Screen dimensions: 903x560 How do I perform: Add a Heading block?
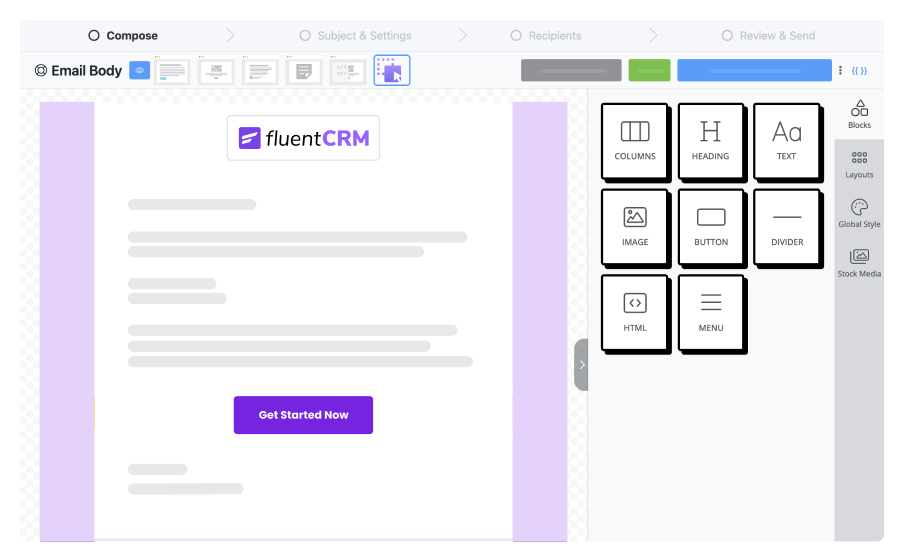tap(711, 141)
